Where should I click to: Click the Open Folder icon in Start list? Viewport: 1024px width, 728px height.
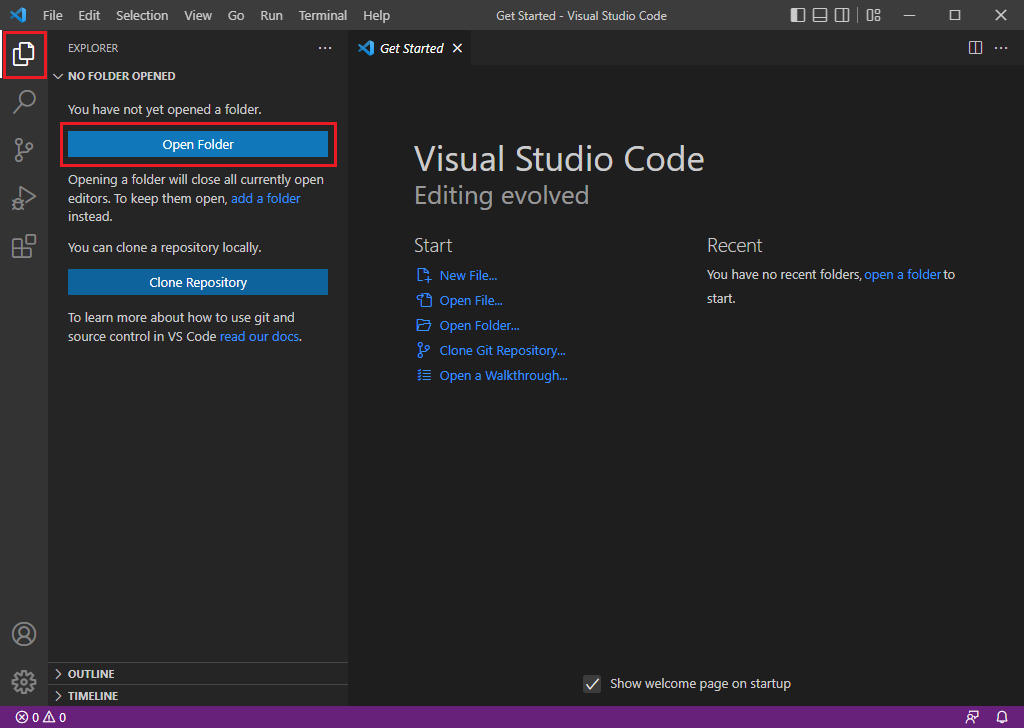[424, 324]
